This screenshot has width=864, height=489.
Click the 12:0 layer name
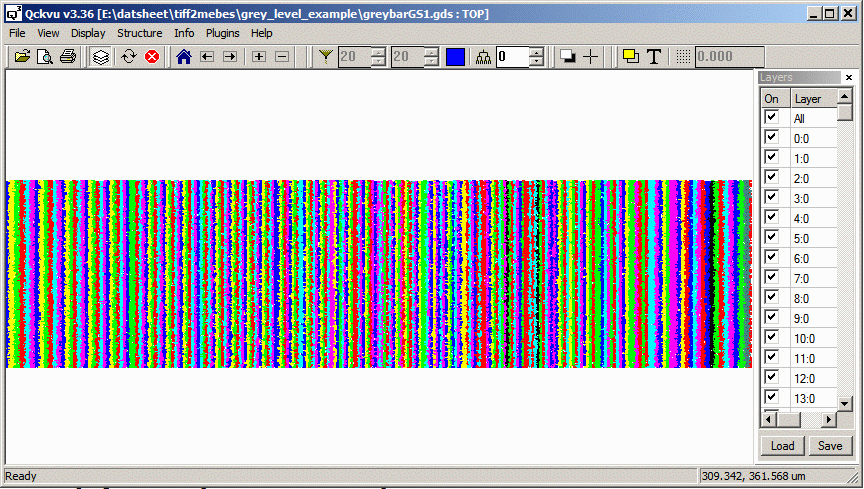pyautogui.click(x=804, y=379)
